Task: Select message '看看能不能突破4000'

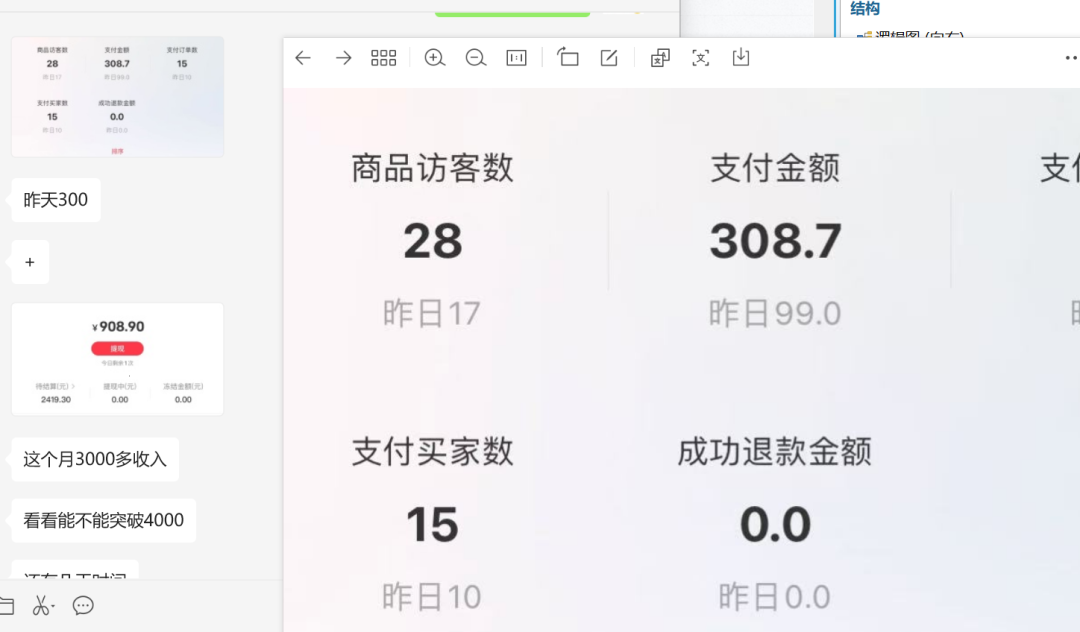Action: [103, 520]
